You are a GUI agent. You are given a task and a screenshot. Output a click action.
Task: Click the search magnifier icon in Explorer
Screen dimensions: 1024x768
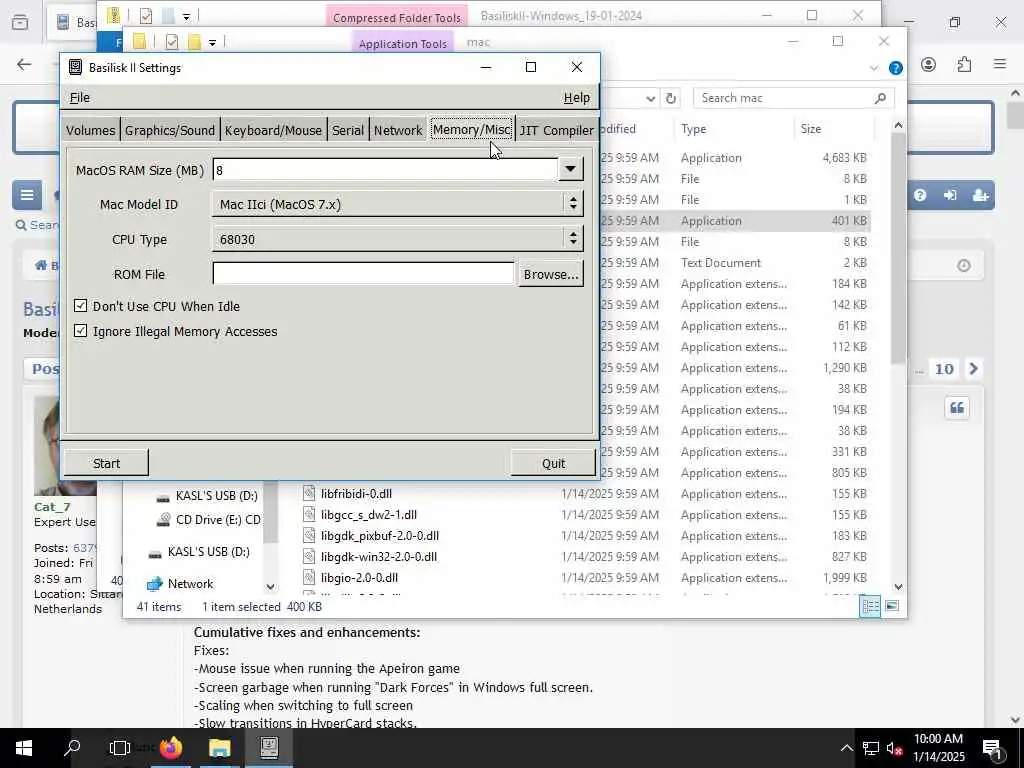[880, 98]
